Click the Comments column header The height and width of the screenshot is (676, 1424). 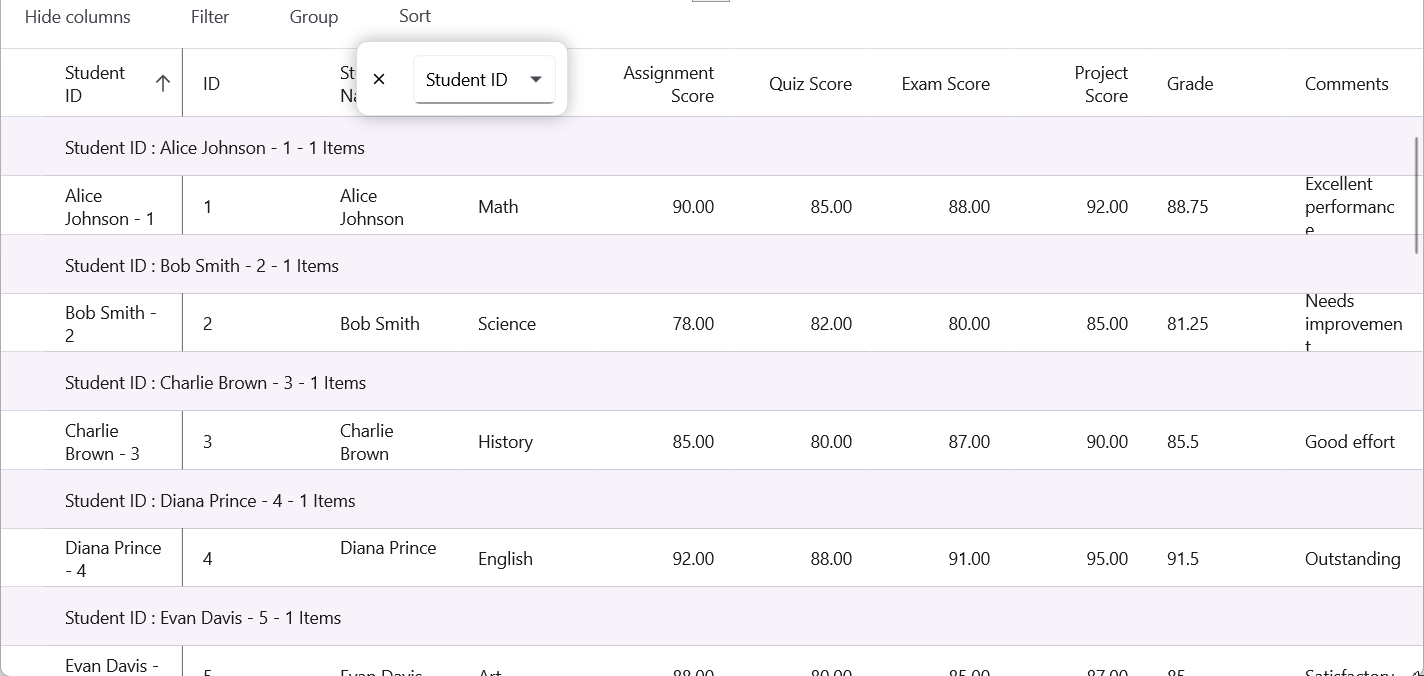(x=1346, y=84)
